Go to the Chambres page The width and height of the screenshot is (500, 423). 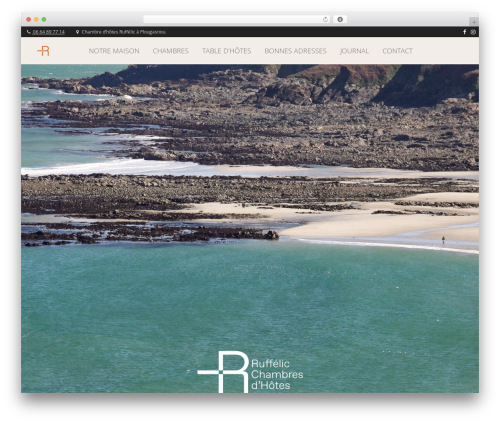[171, 51]
